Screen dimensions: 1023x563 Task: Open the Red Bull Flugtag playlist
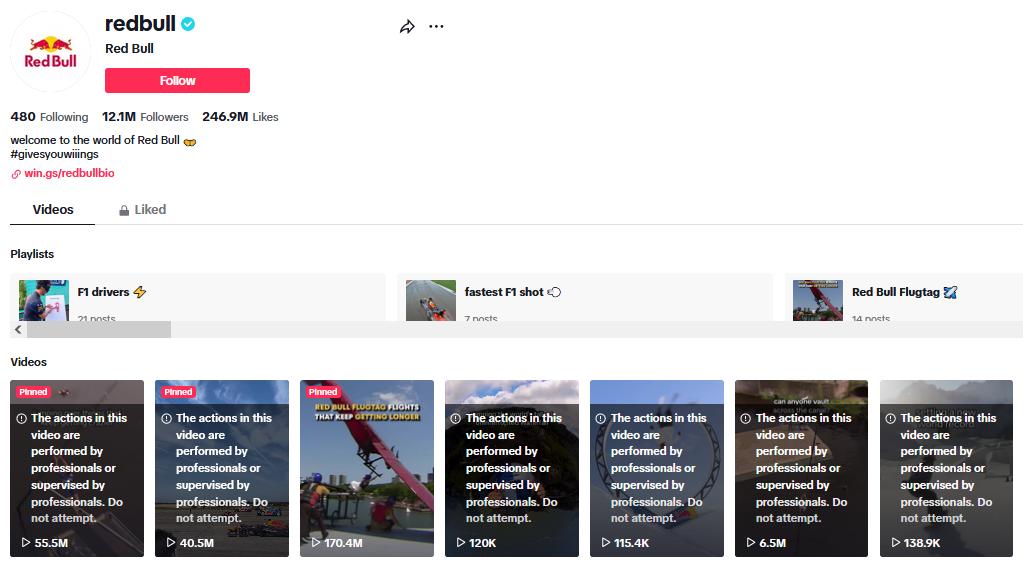coord(904,297)
